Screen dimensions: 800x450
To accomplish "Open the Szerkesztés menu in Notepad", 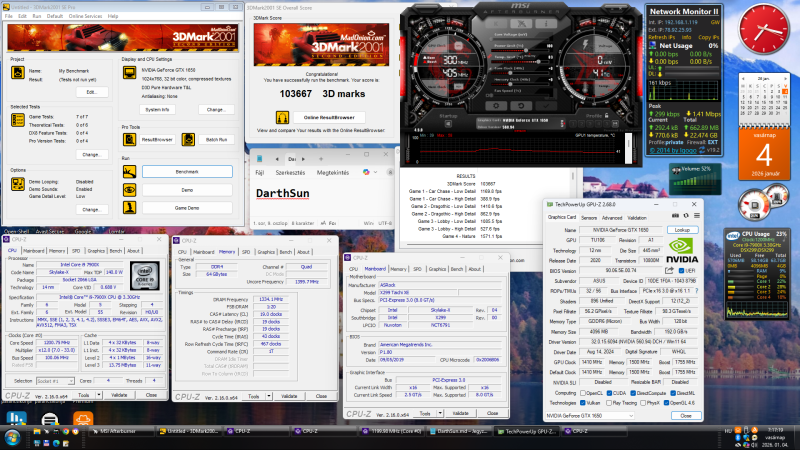I will point(290,173).
